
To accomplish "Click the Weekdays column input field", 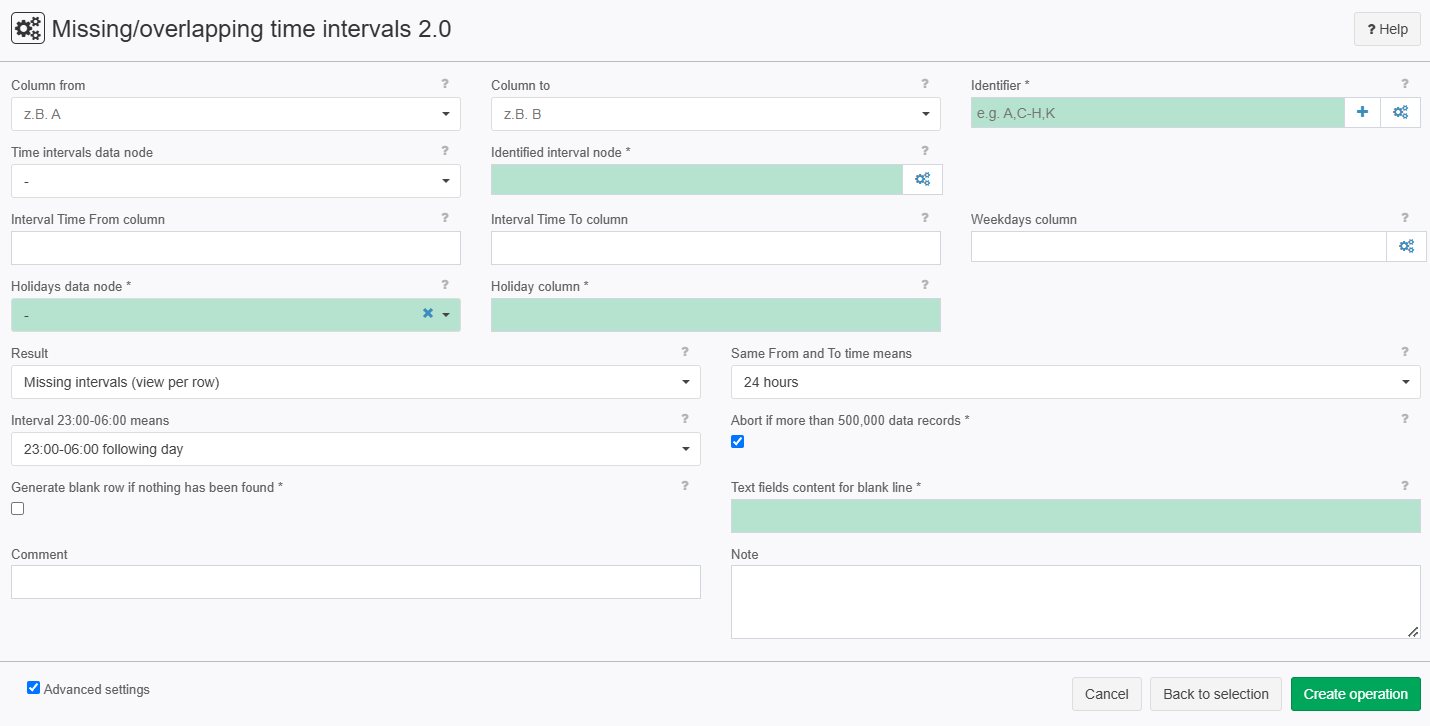I will tap(1178, 247).
